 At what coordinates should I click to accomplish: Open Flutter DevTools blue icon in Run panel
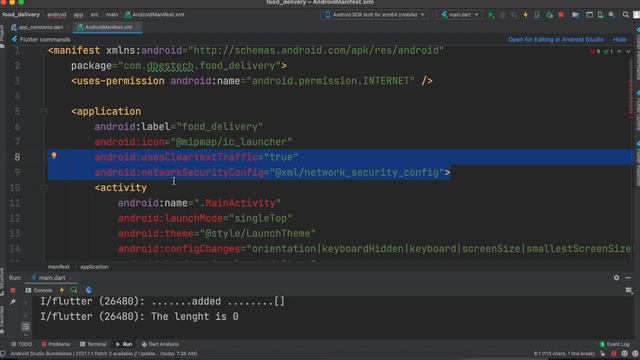pyautogui.click(x=89, y=290)
